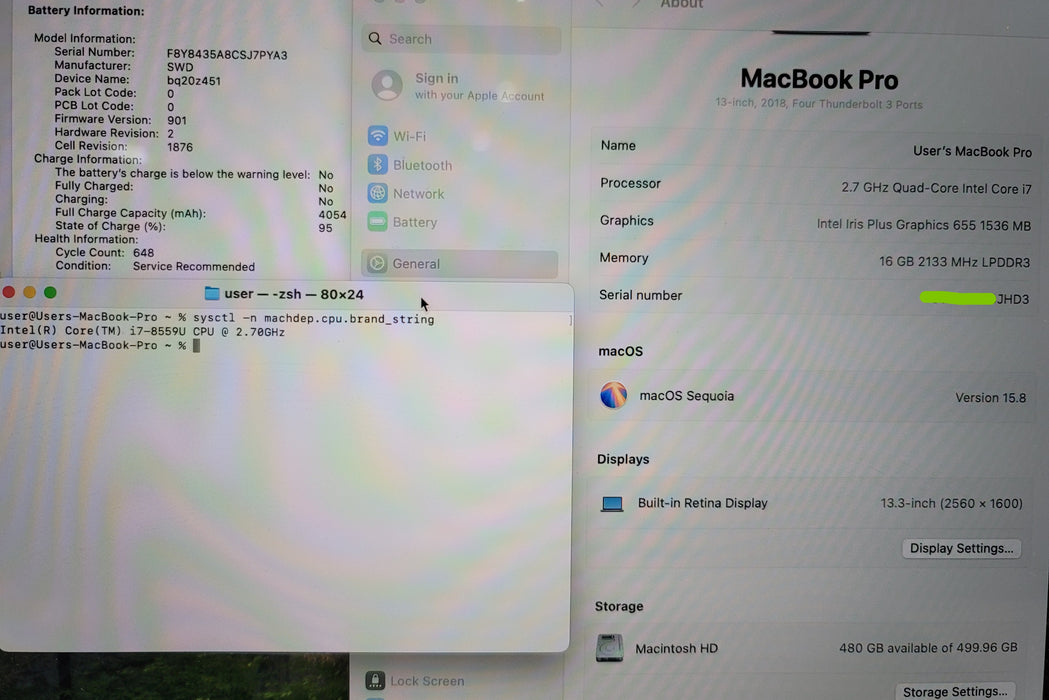The height and width of the screenshot is (700, 1049).
Task: Click the macOS Sequoia logo icon
Action: click(x=613, y=396)
